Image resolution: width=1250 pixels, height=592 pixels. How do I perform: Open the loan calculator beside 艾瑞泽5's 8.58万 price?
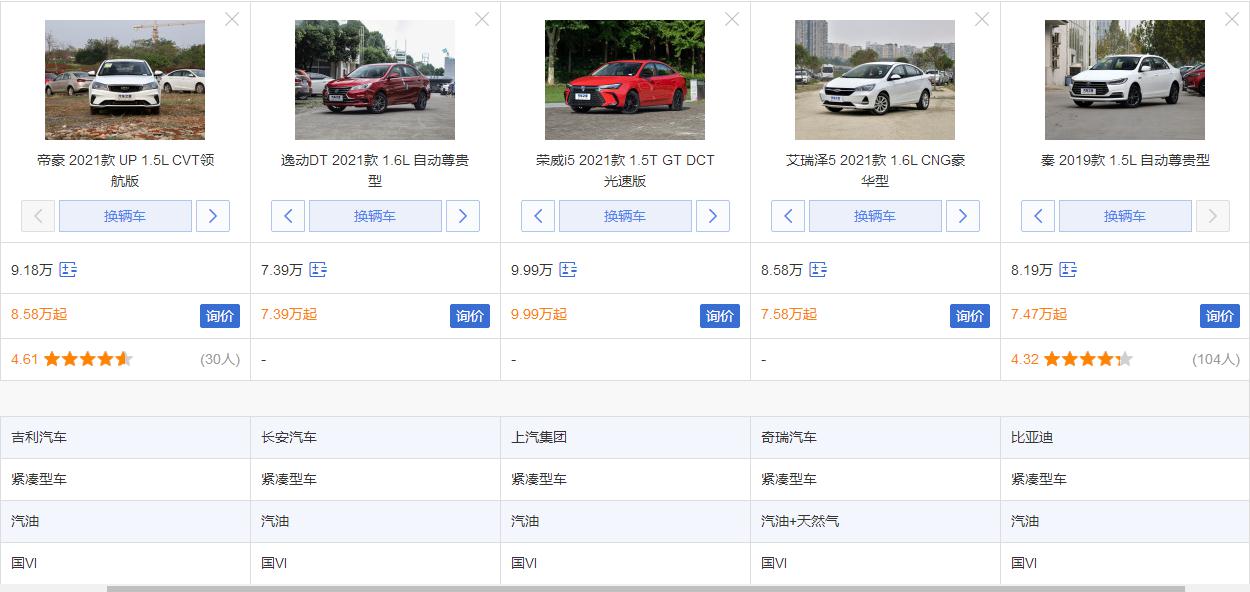pyautogui.click(x=820, y=268)
